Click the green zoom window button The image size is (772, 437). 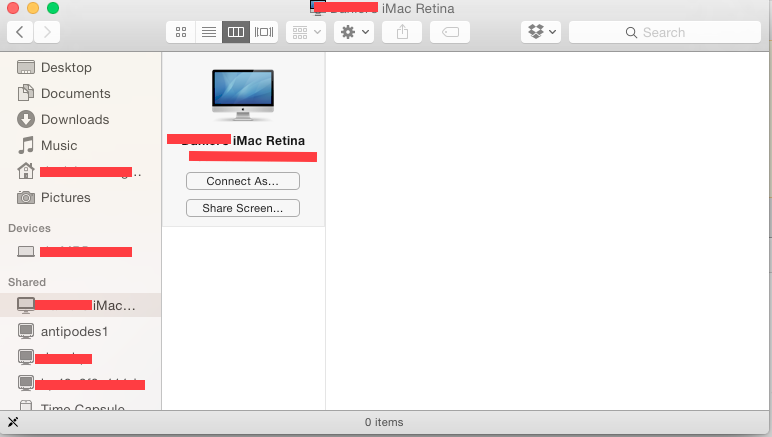point(53,8)
